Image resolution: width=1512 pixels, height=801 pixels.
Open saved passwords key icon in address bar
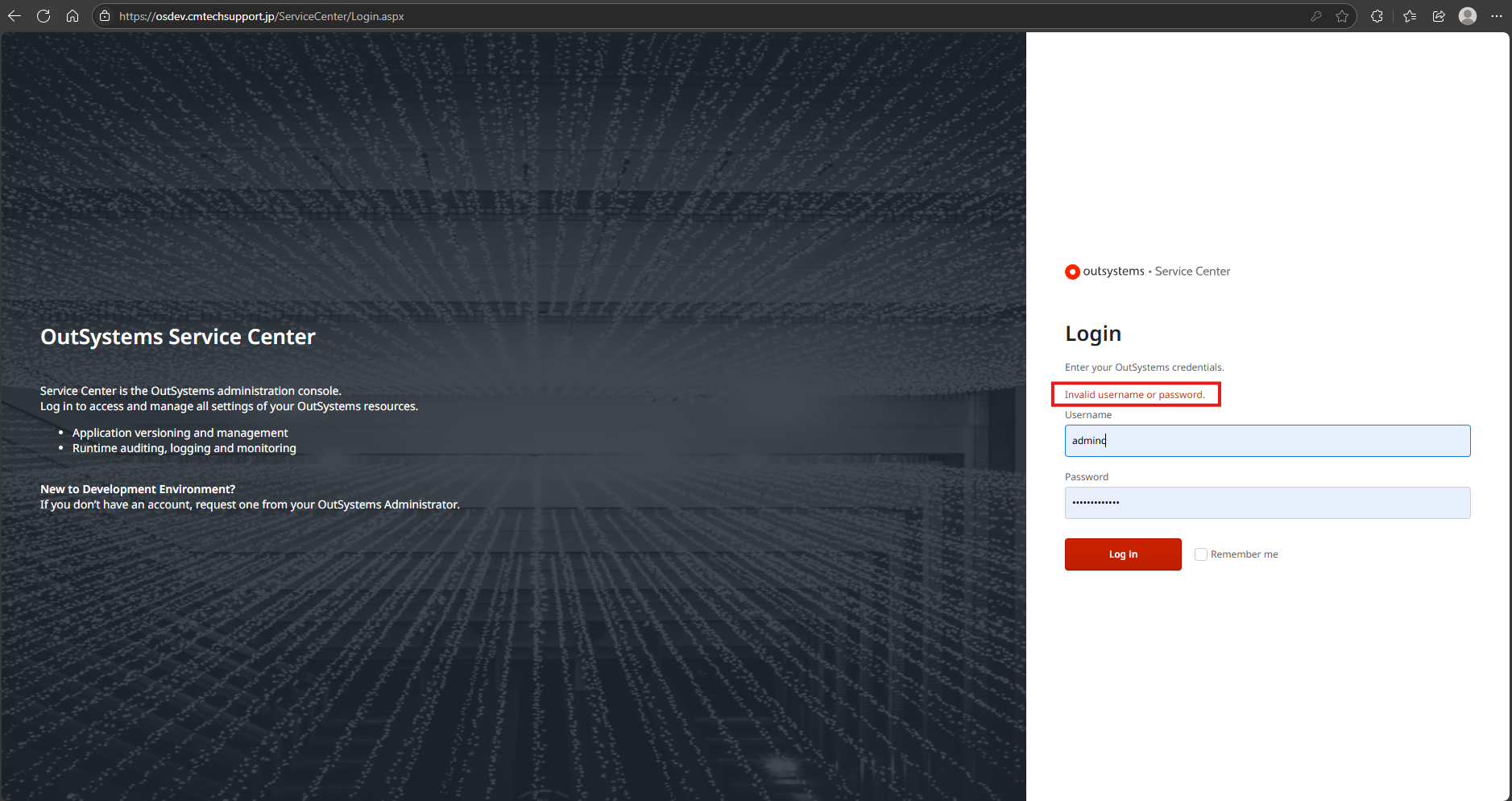click(x=1316, y=16)
